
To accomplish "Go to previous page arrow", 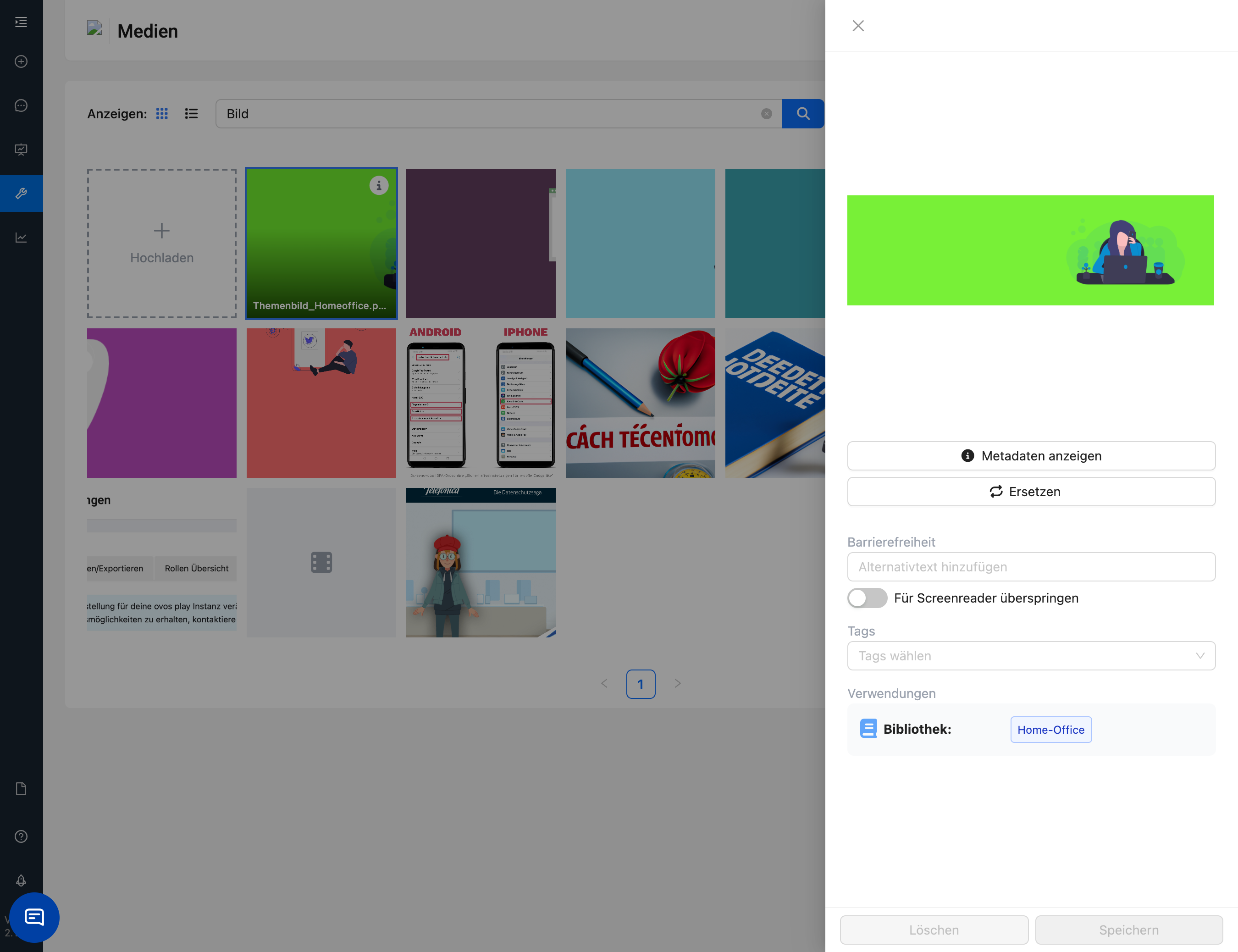I will tap(604, 684).
